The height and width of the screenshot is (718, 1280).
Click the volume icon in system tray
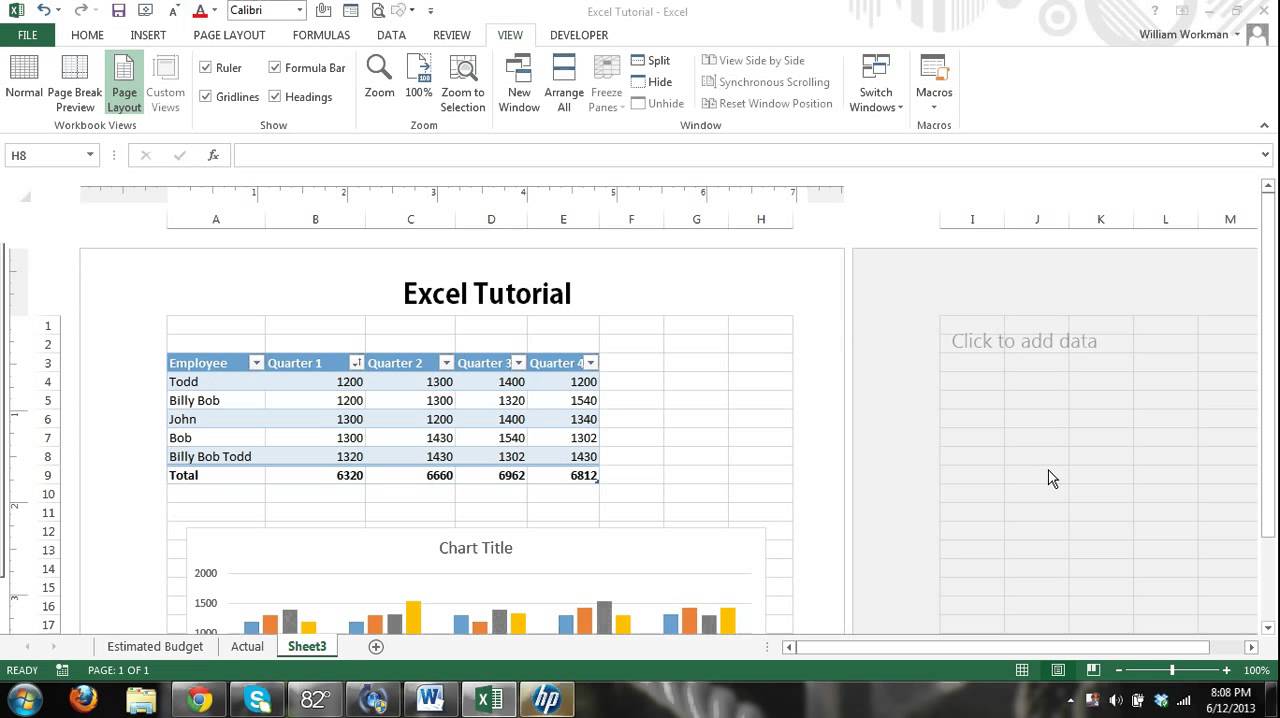pos(1115,700)
